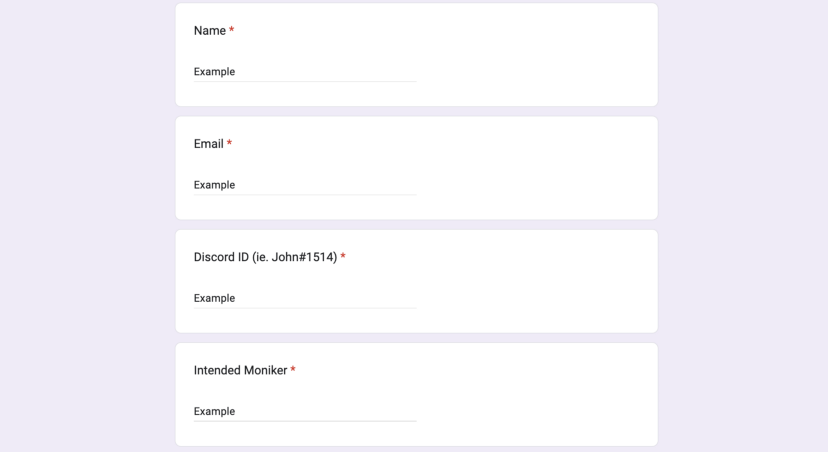The height and width of the screenshot is (452, 828).
Task: Click the asterisk beside Intended Moniker
Action: pyautogui.click(x=293, y=370)
